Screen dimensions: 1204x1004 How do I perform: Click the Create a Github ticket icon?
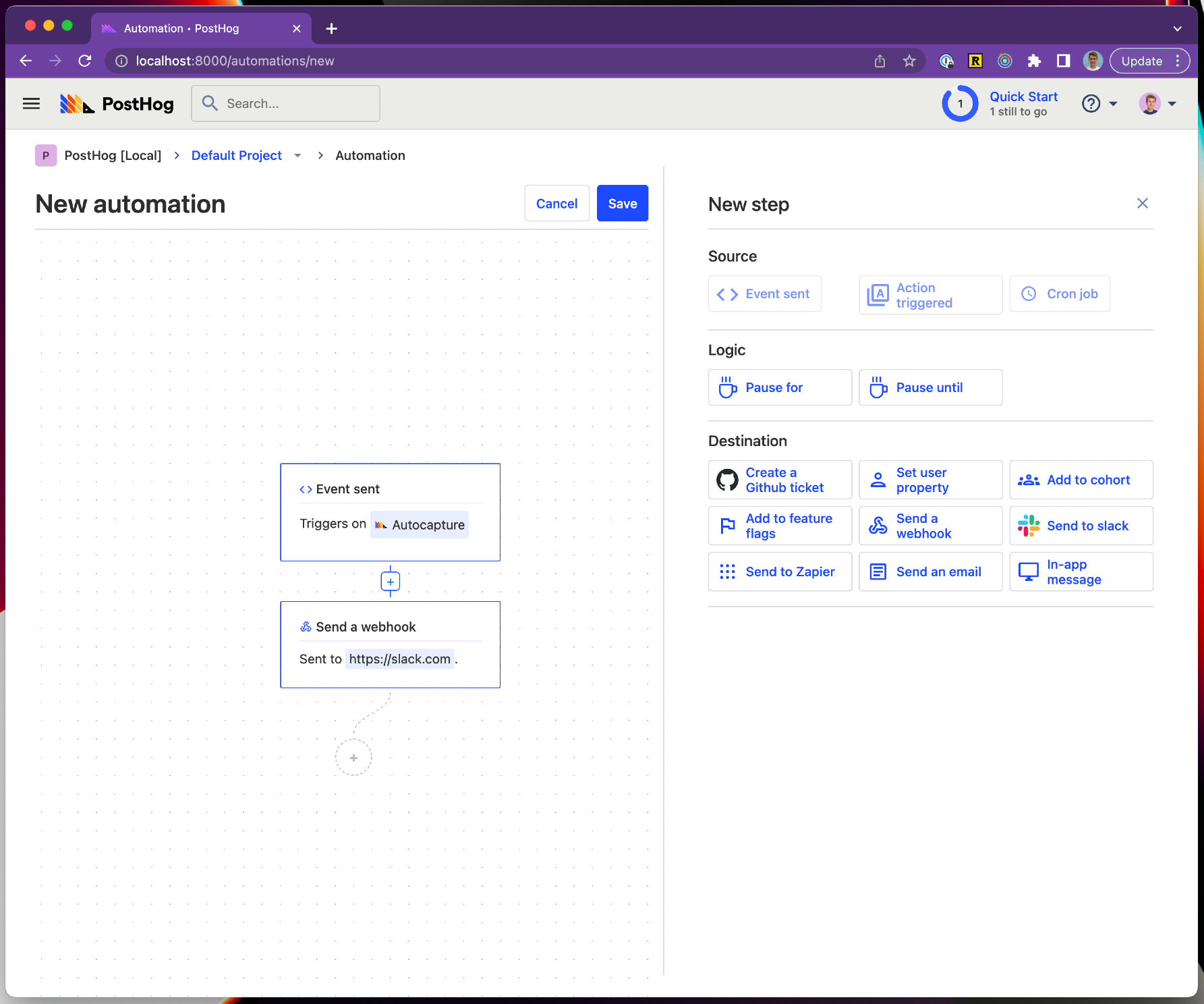(727, 480)
